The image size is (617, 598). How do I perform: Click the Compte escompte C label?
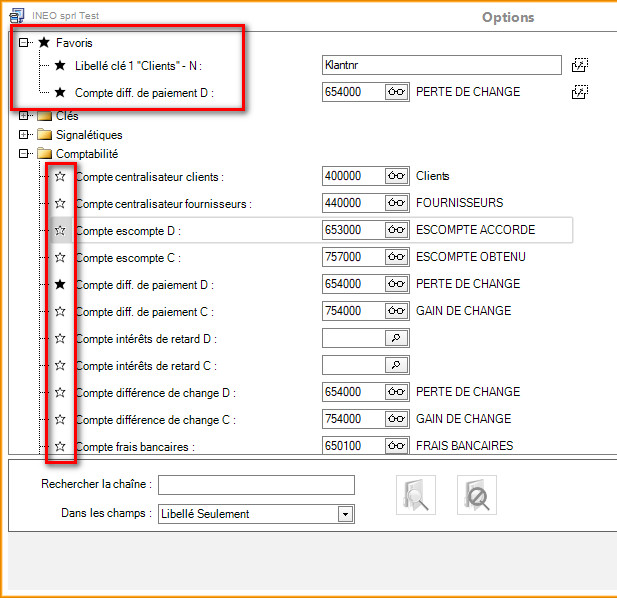(127, 258)
